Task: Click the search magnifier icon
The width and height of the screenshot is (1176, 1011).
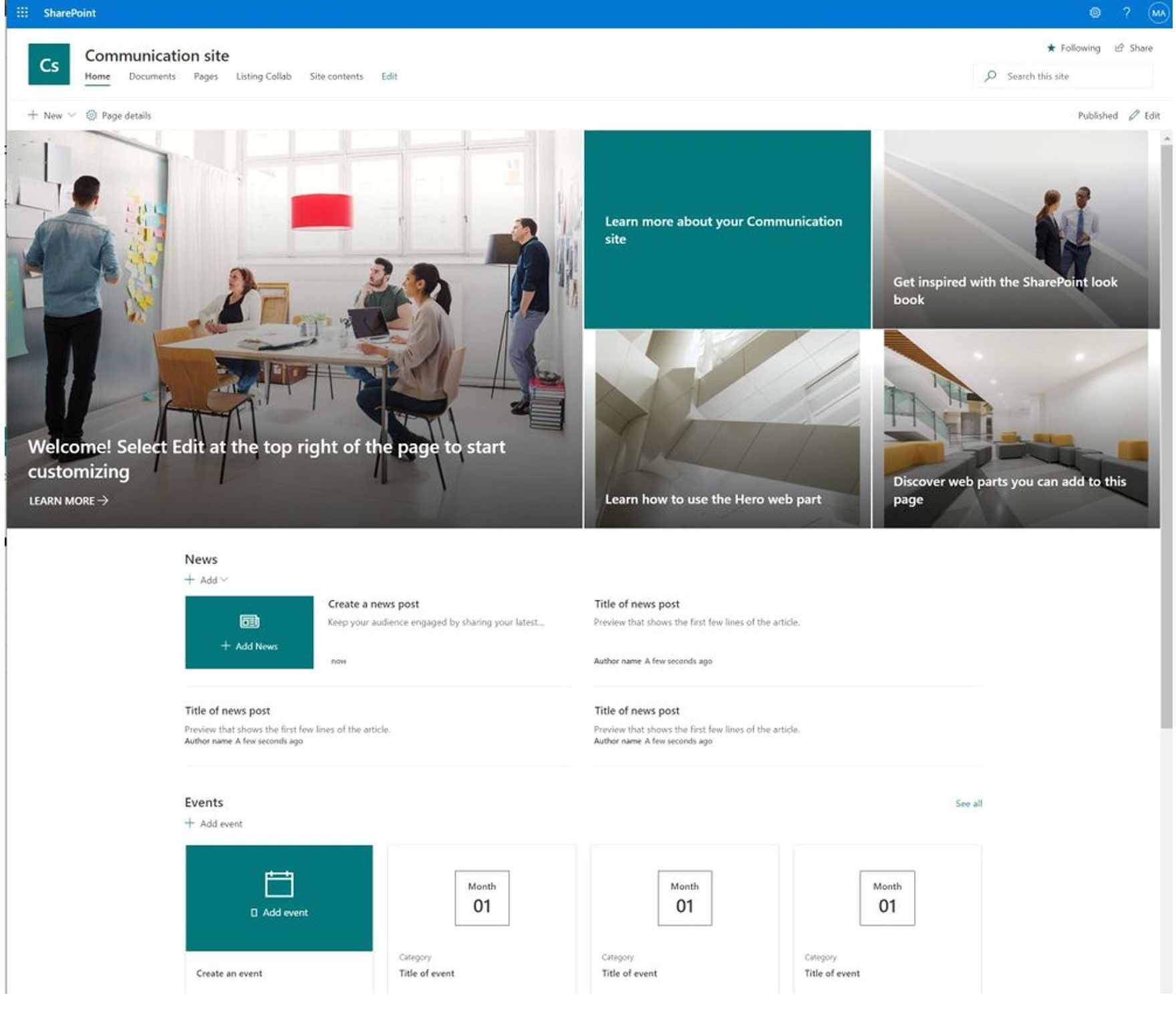Action: tap(990, 76)
